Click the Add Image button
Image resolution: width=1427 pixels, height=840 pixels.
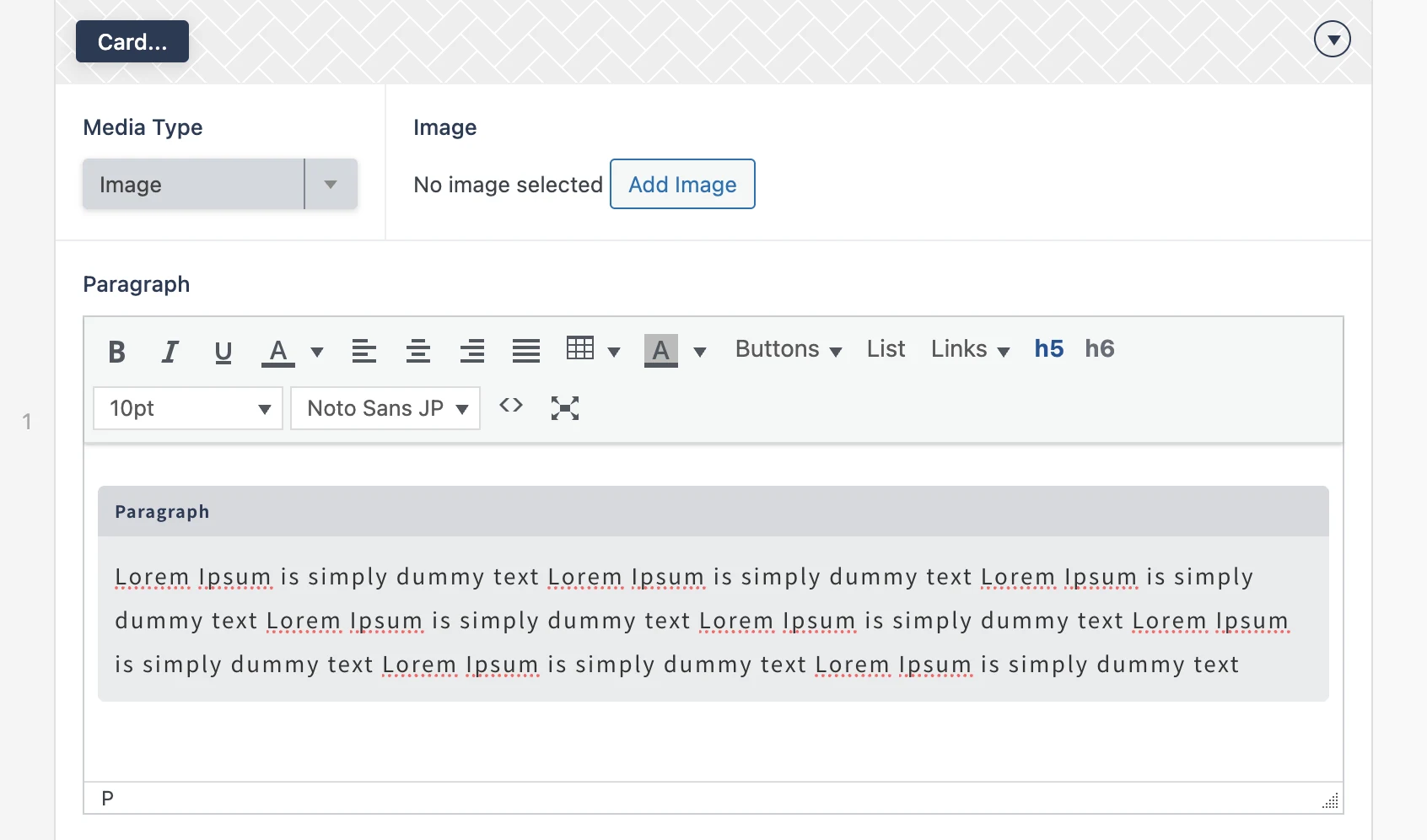coord(682,184)
